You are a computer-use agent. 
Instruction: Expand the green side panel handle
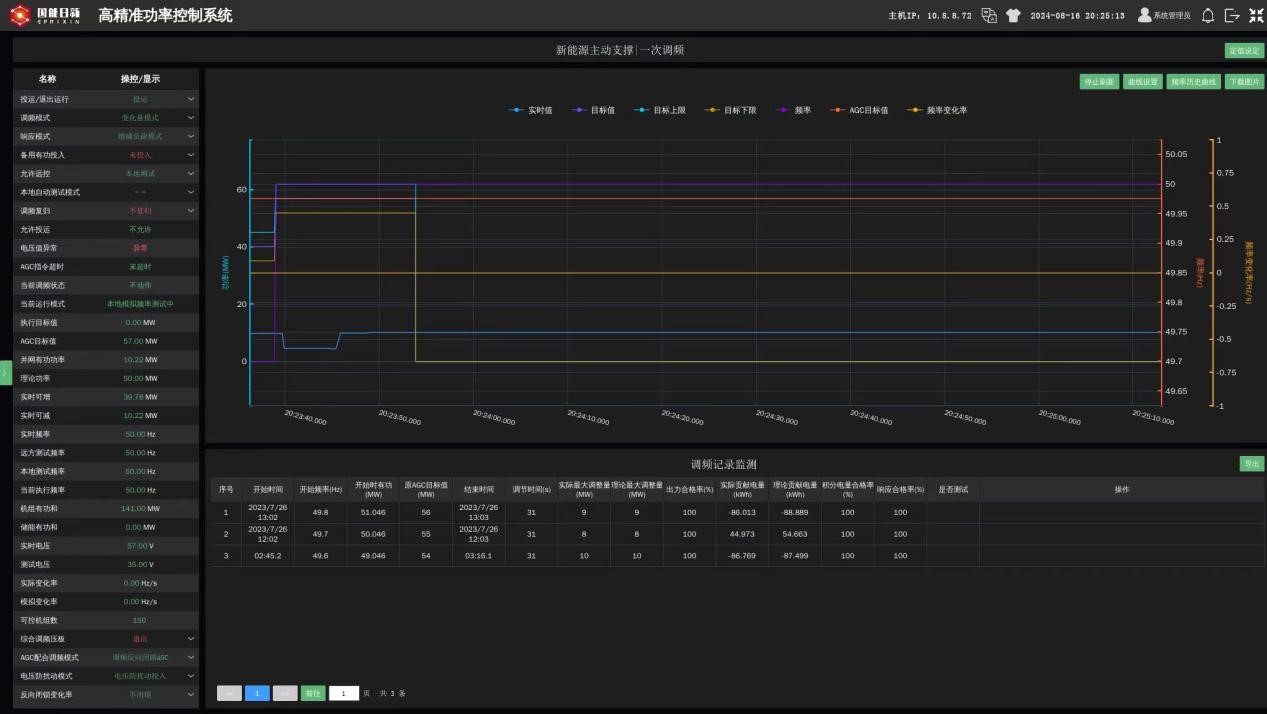tap(5, 372)
